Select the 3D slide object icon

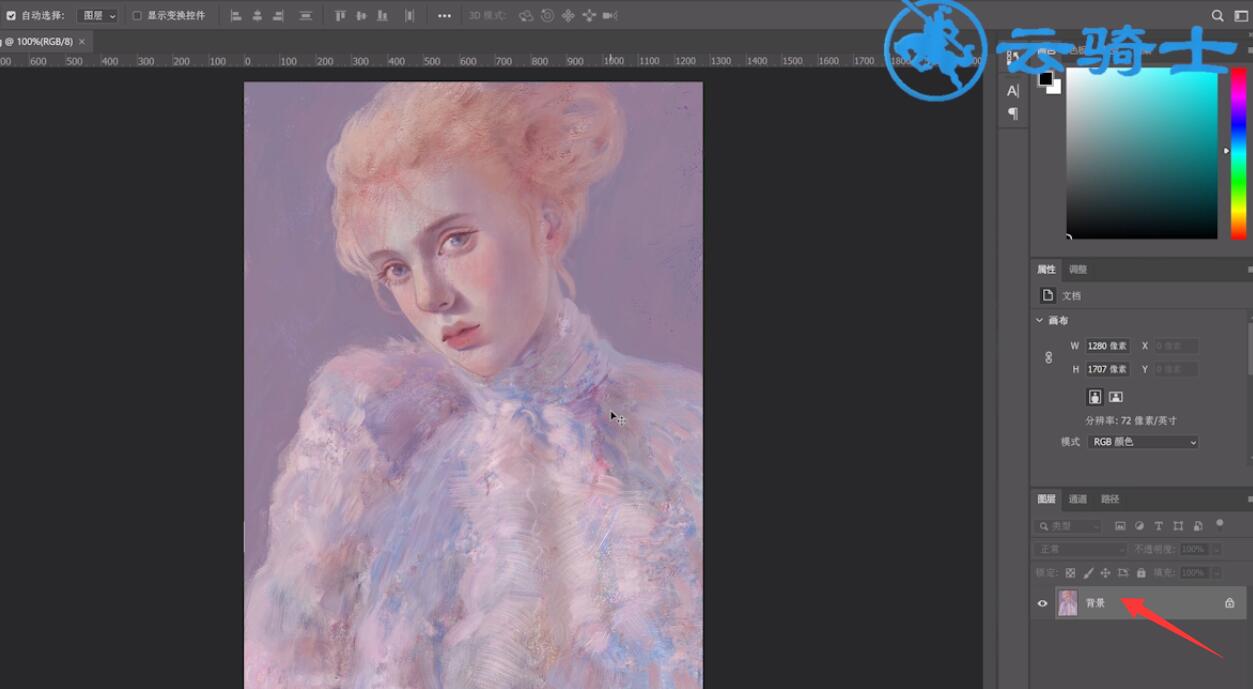pos(589,16)
